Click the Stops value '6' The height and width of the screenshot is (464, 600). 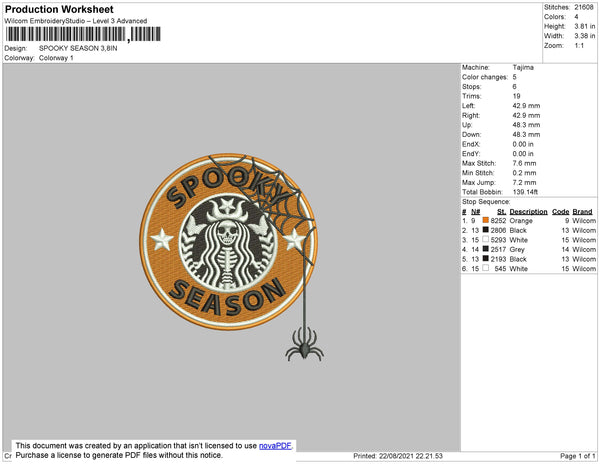click(515, 87)
